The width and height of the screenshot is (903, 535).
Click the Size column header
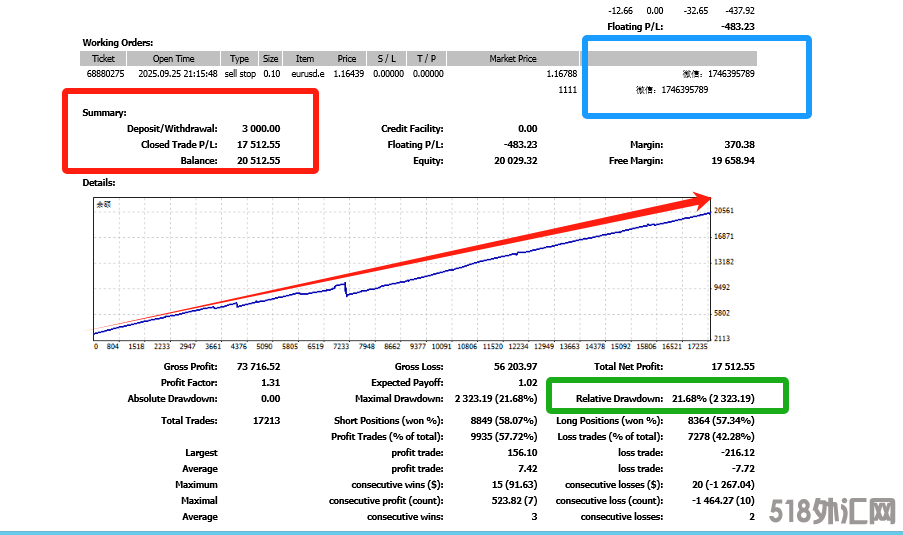[271, 59]
